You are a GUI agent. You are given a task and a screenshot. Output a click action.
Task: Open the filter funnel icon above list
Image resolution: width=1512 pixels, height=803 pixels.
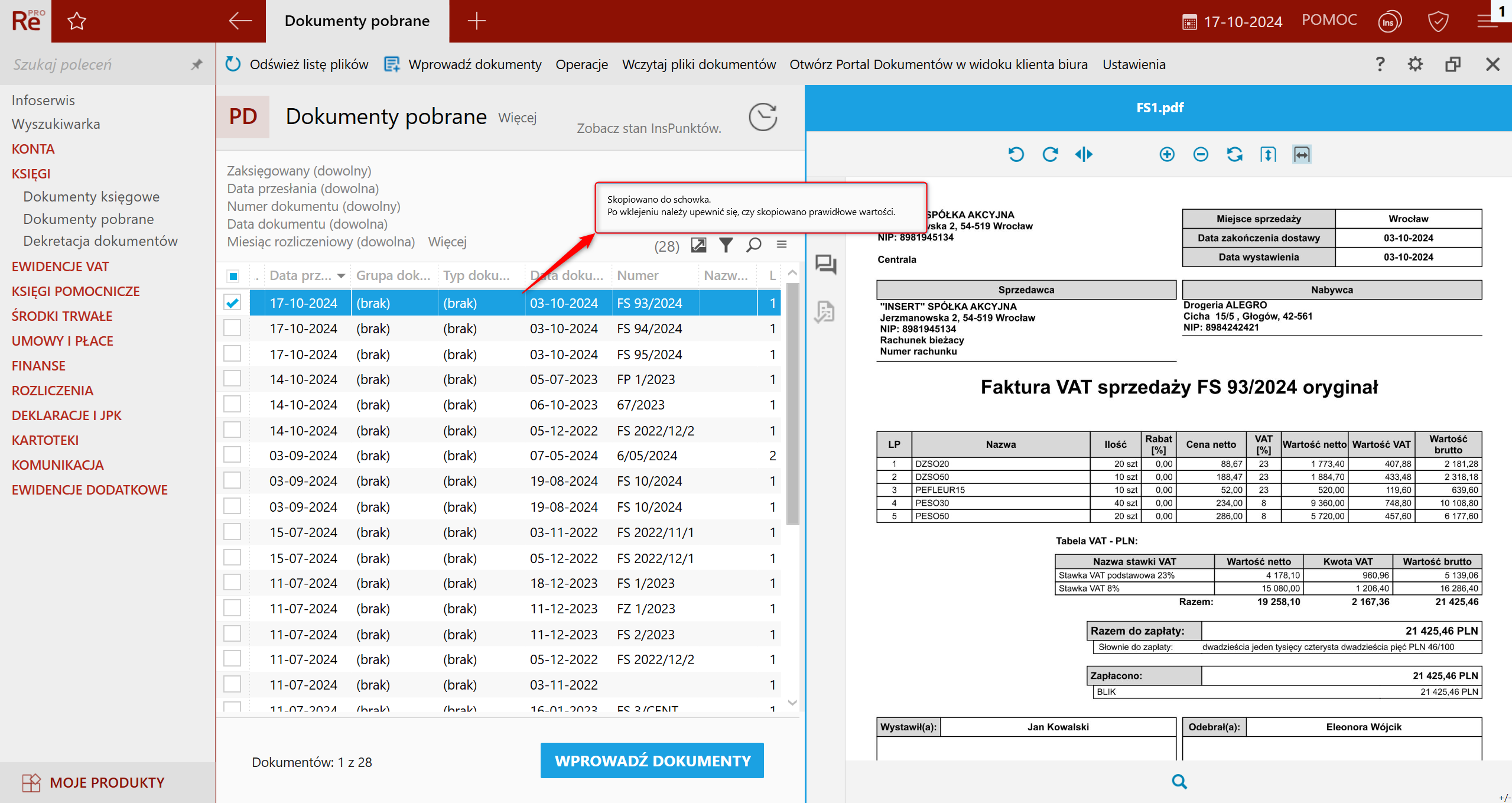point(726,245)
